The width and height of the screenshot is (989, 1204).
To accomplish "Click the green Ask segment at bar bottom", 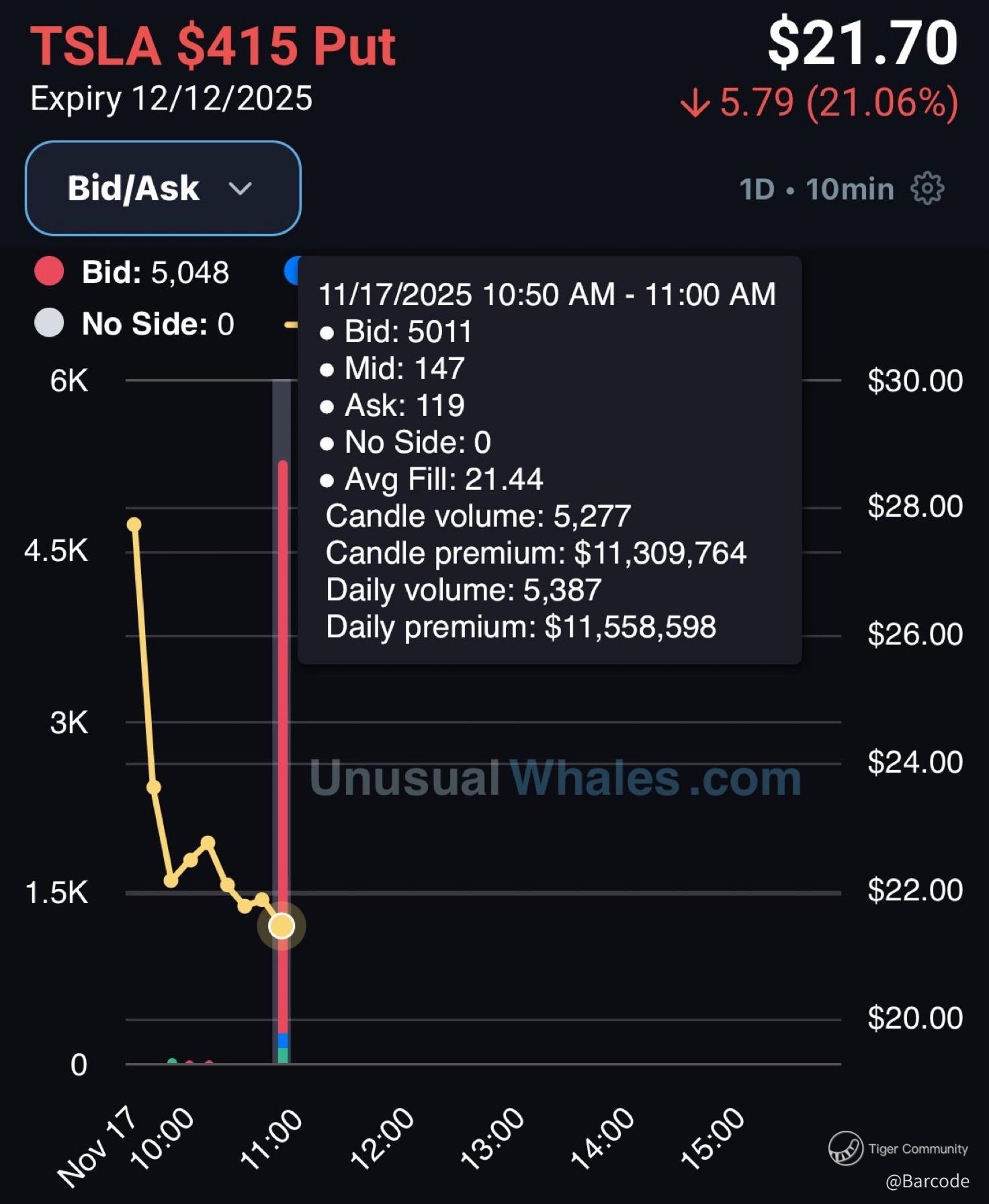I will (283, 1056).
